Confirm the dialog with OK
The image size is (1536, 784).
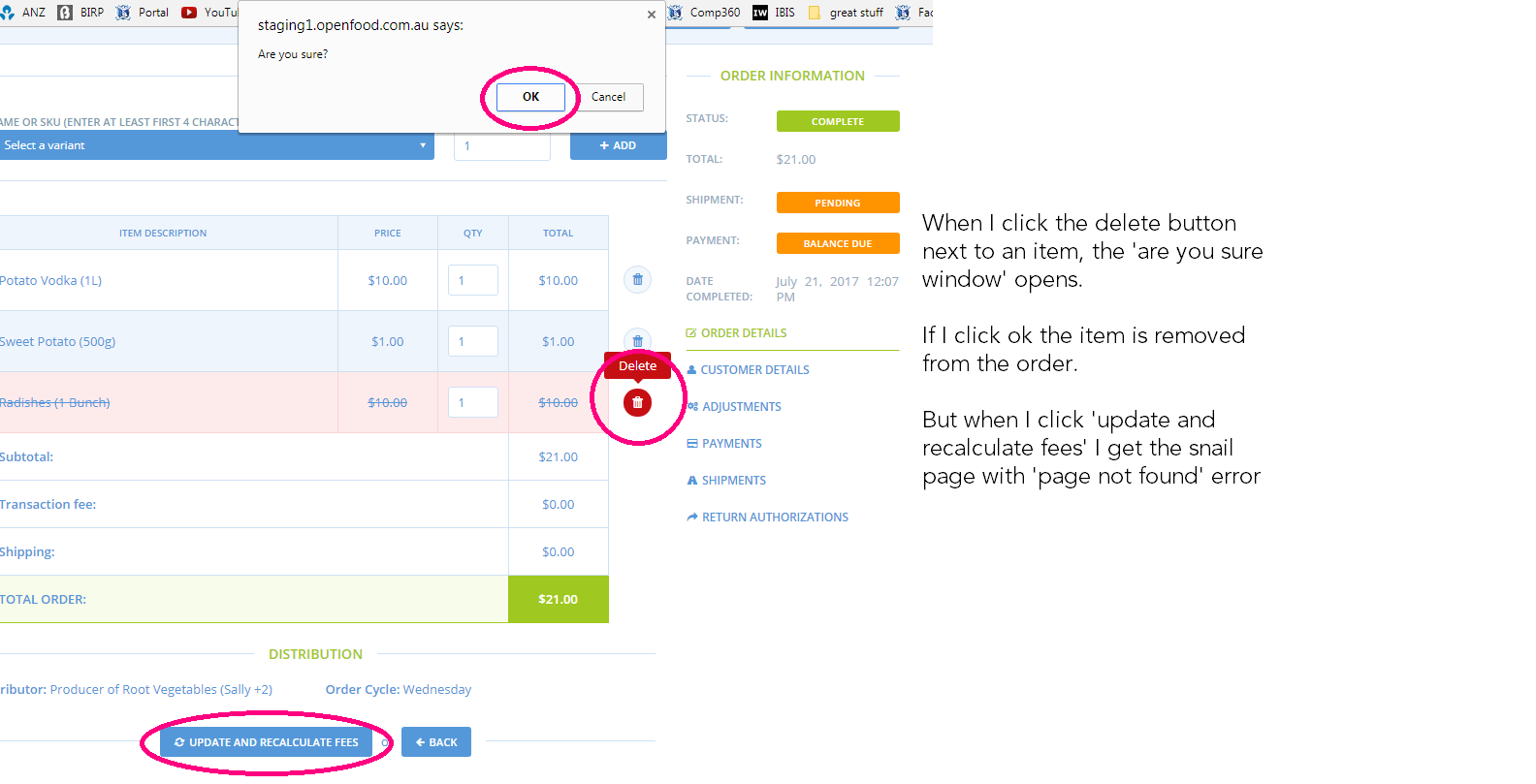[x=530, y=97]
